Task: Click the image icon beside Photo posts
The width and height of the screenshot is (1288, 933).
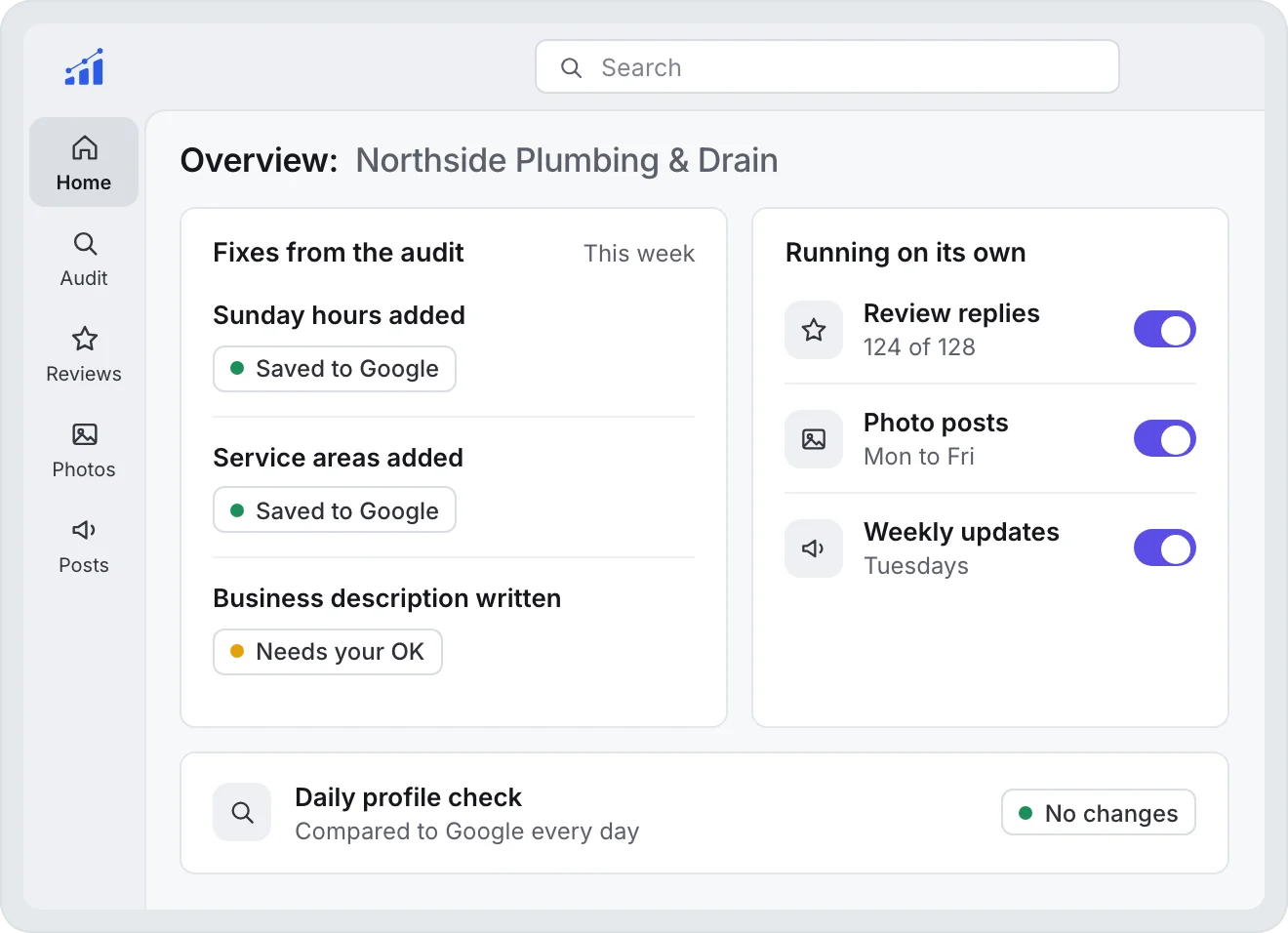Action: [x=814, y=439]
